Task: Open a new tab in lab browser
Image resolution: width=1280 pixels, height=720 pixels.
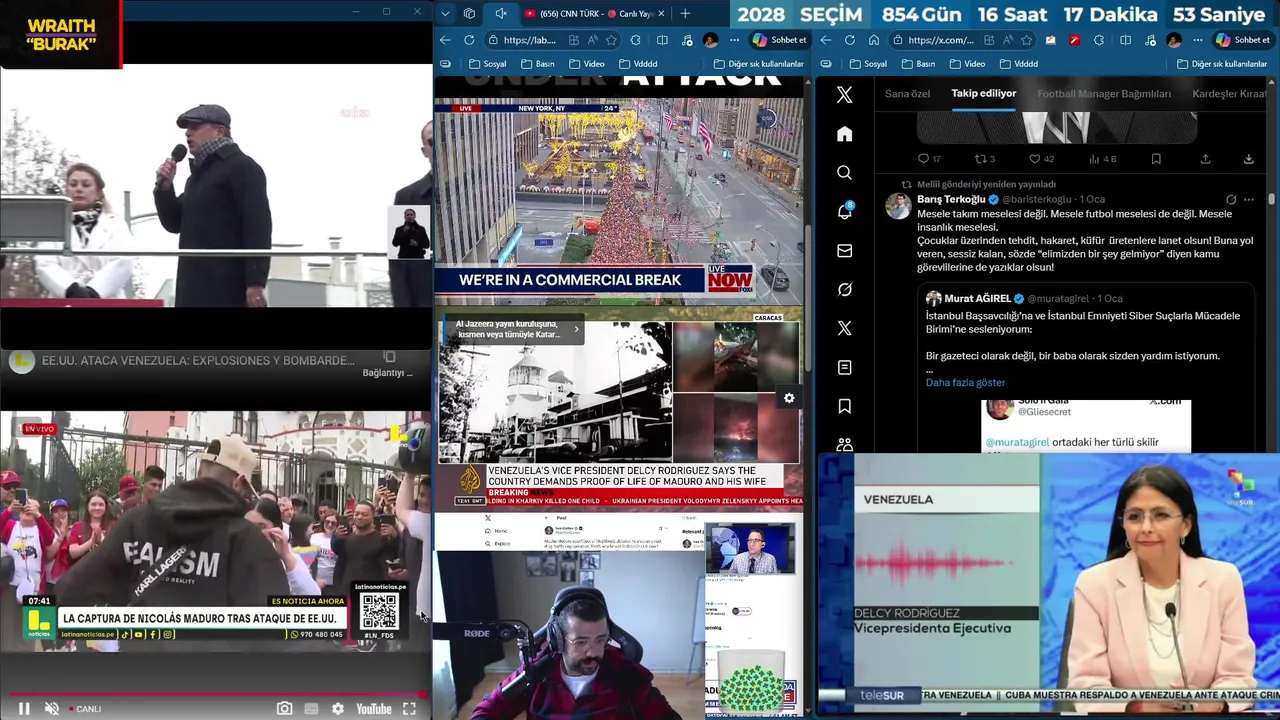Action: (685, 13)
